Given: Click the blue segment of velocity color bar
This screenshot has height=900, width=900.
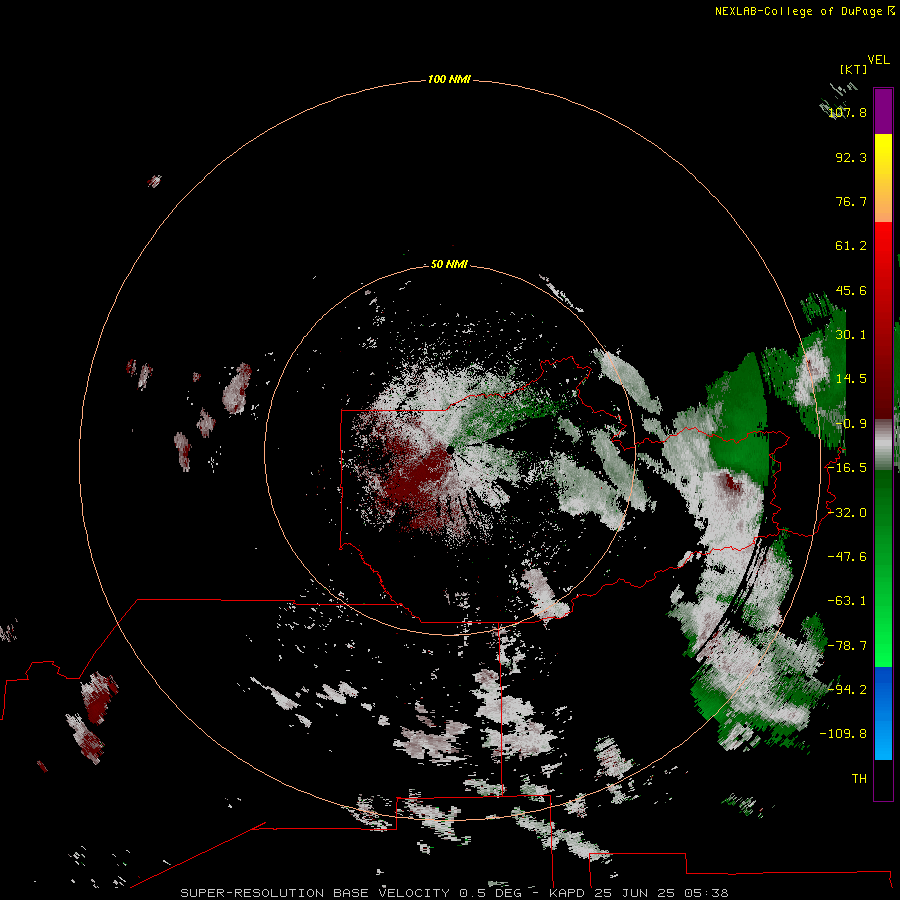Looking at the screenshot, I should (x=883, y=713).
